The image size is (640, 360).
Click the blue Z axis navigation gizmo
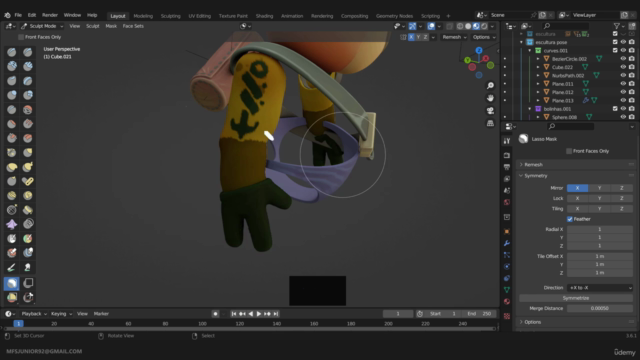pos(479,50)
